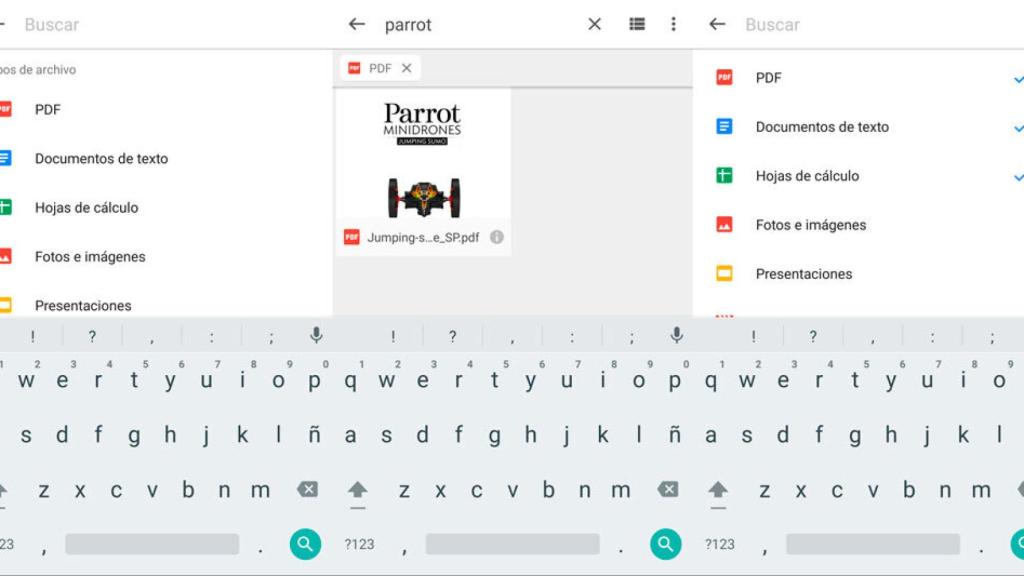Image resolution: width=1024 pixels, height=576 pixels.
Task: Switch keyboard to symbols with ?123 key
Action: [x=359, y=544]
